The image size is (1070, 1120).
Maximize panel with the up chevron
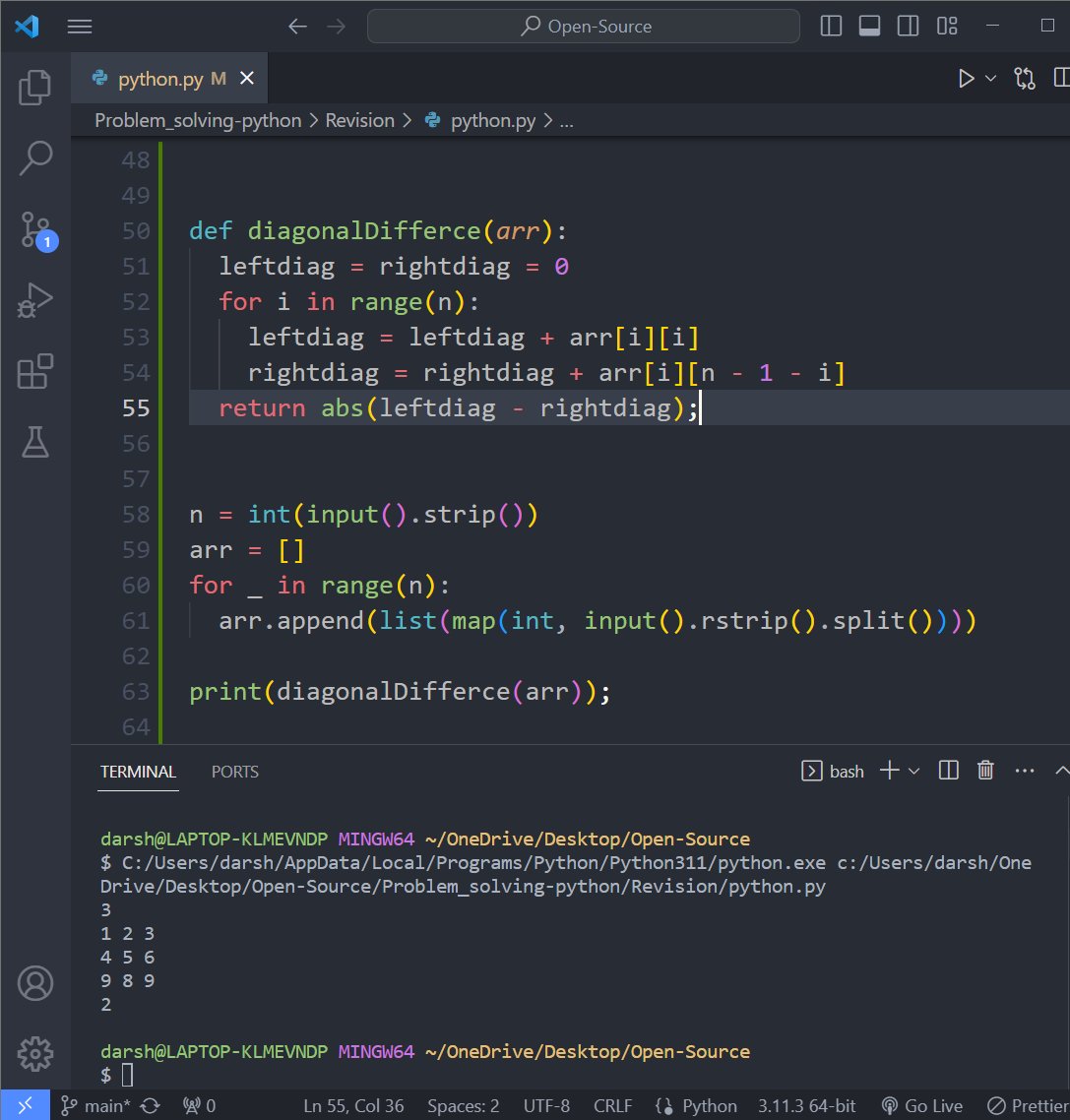1062,771
